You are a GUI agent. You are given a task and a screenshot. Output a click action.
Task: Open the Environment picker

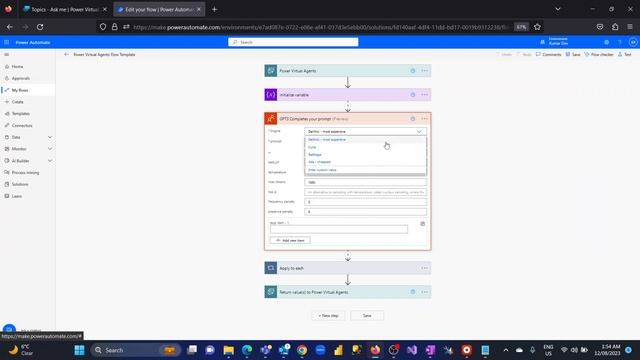click(554, 42)
